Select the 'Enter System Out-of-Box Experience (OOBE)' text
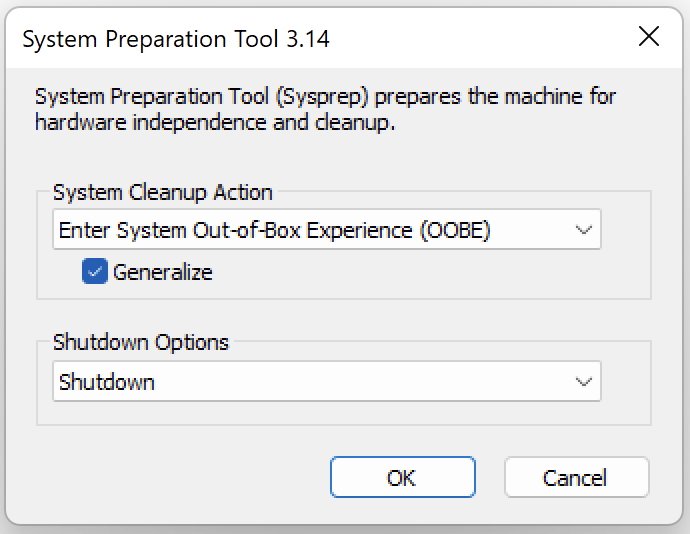The image size is (690, 534). click(275, 230)
